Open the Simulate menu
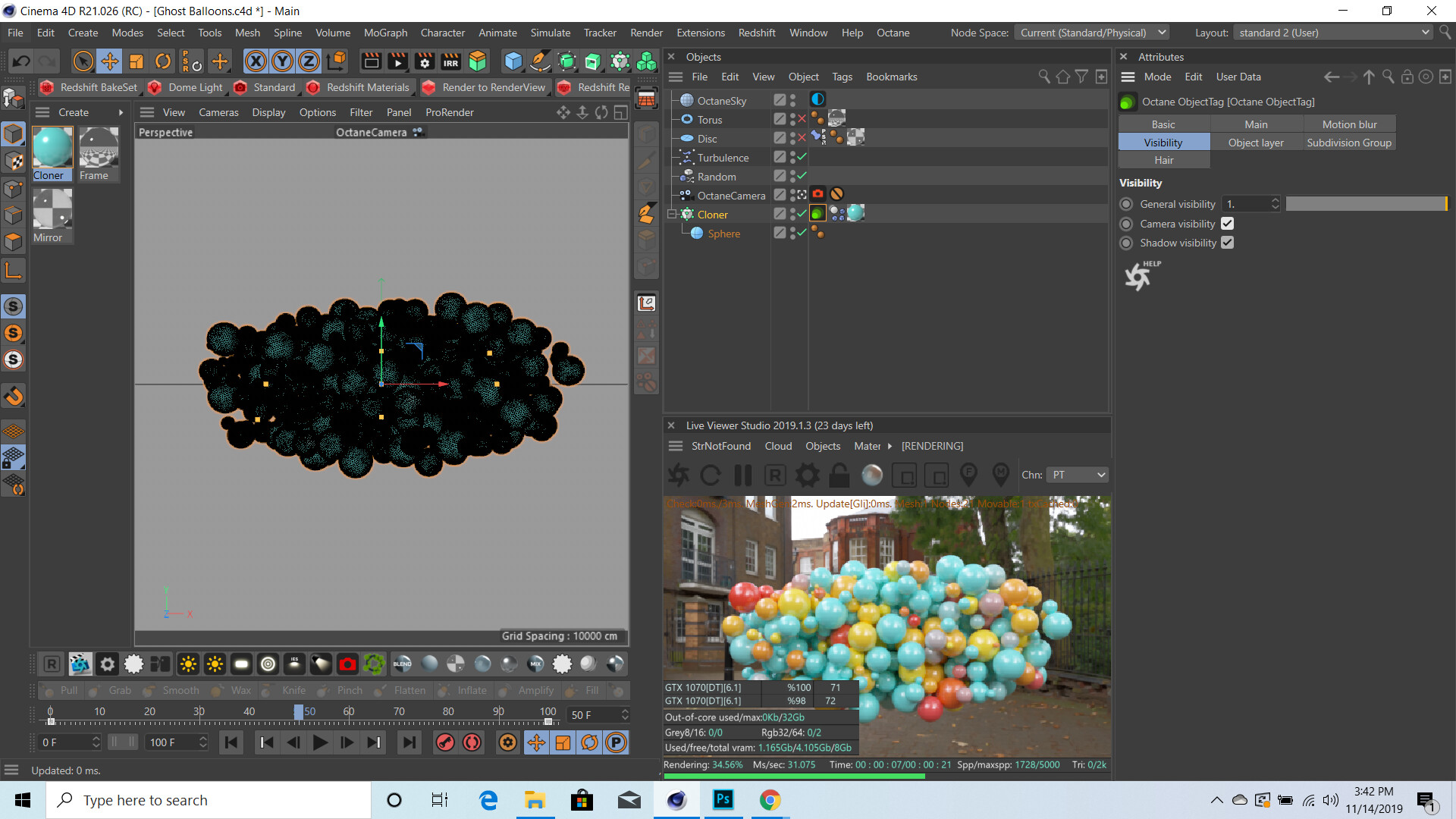 (550, 33)
